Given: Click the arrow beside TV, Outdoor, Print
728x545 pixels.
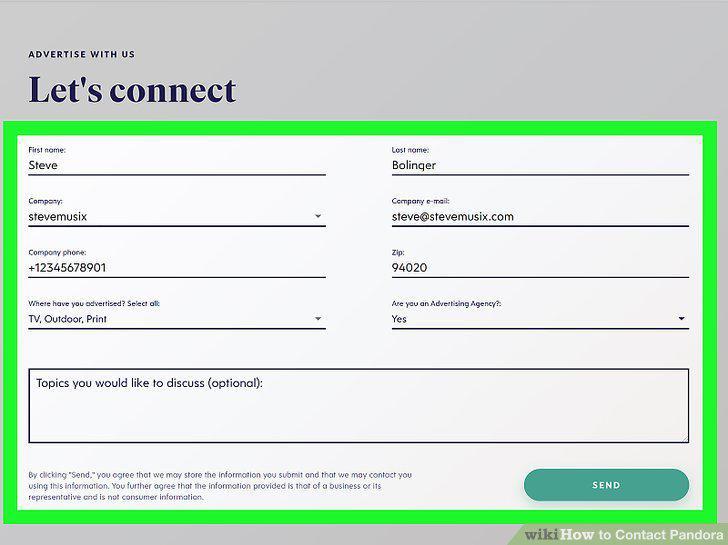Looking at the screenshot, I should click(318, 318).
